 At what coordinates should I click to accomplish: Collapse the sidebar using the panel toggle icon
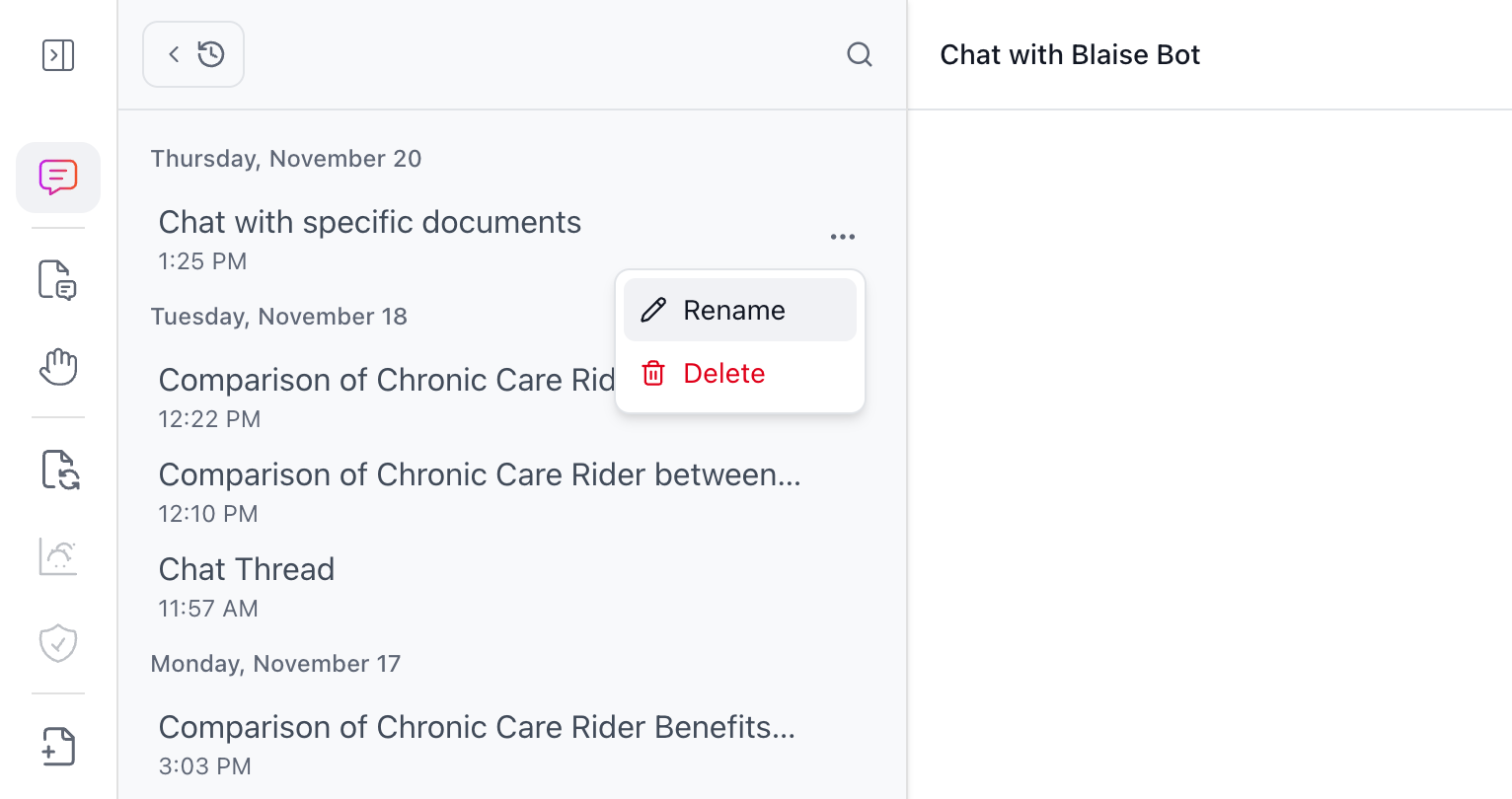point(57,55)
